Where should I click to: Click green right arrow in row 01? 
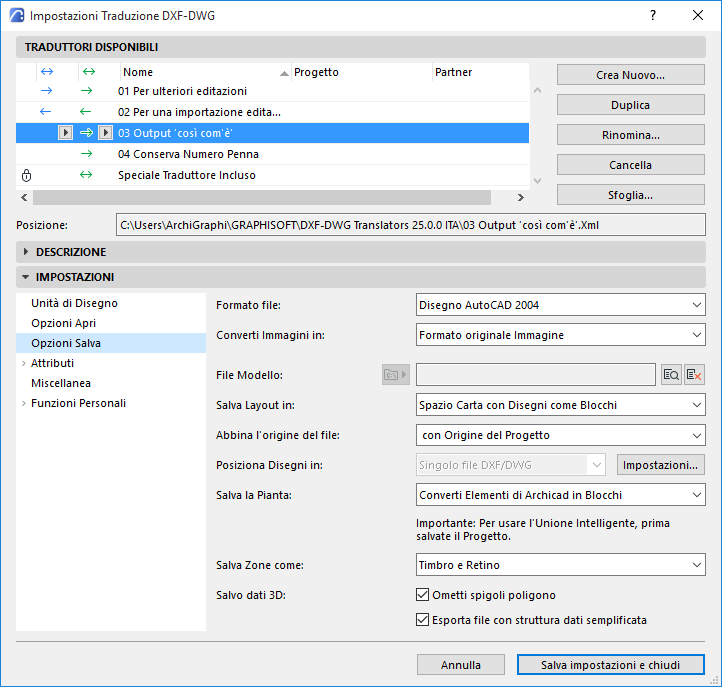86,91
